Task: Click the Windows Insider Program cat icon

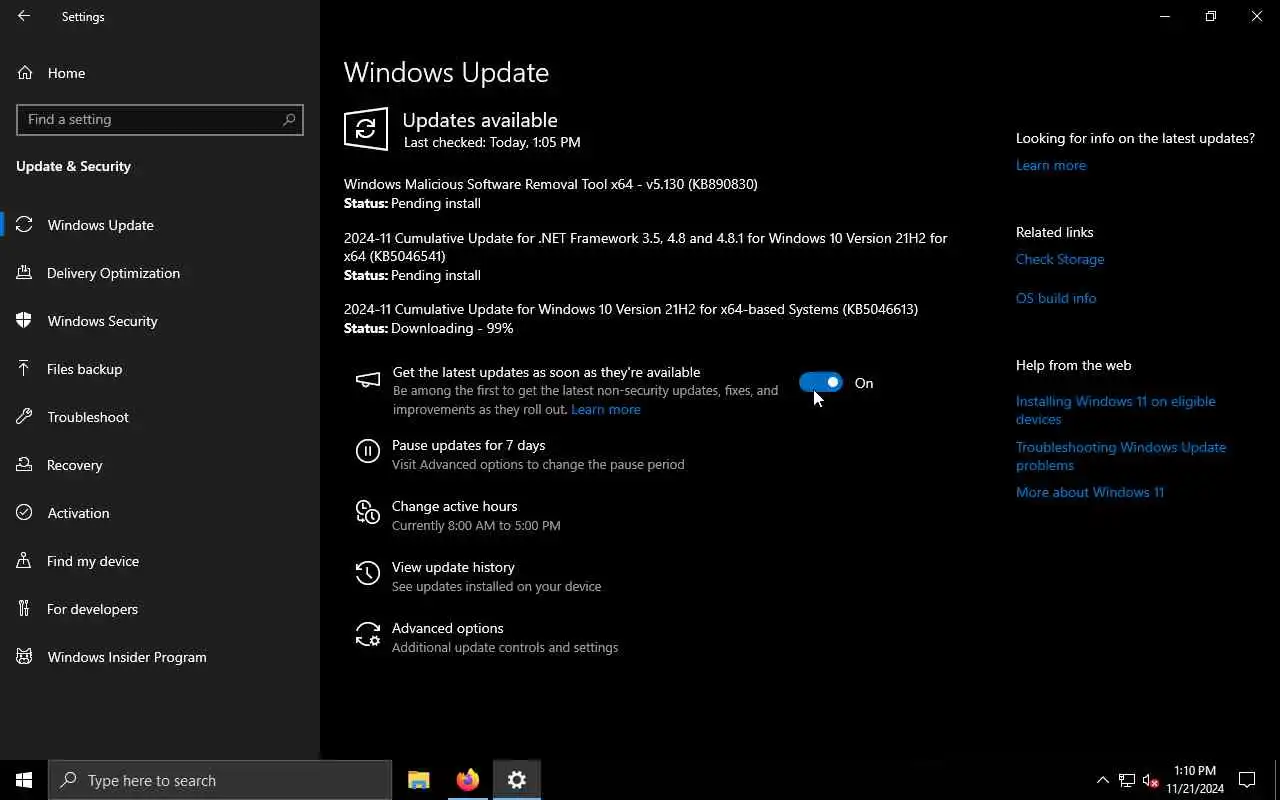Action: pos(25,657)
